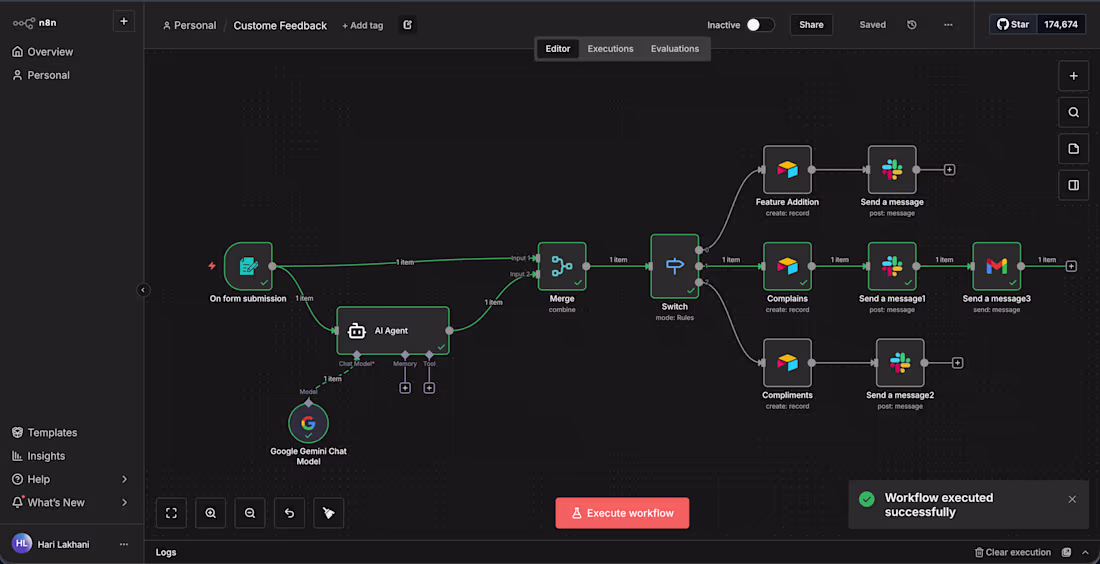The height and width of the screenshot is (564, 1100).
Task: Add a node after Send a message3
Action: coord(1071,267)
